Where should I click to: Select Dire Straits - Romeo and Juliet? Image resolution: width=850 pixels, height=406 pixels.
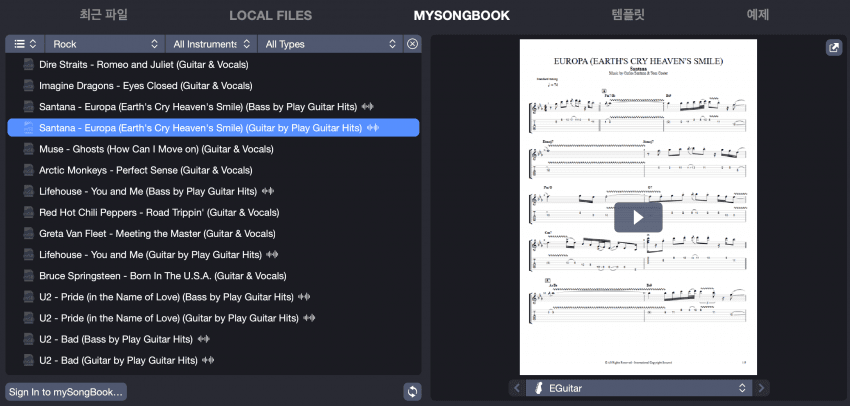pos(213,65)
